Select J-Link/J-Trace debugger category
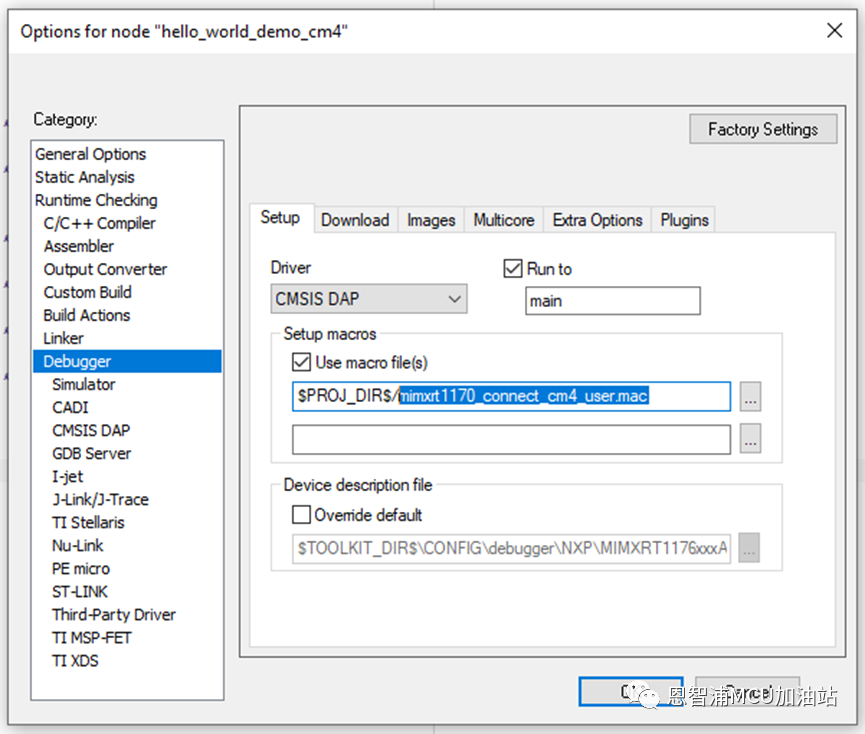865x734 pixels. click(x=100, y=499)
